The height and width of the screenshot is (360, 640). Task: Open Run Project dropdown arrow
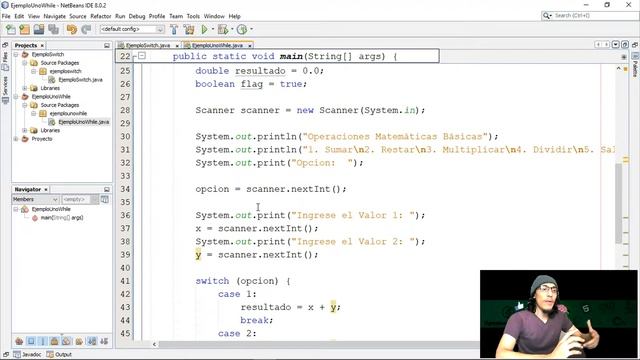tap(213, 29)
